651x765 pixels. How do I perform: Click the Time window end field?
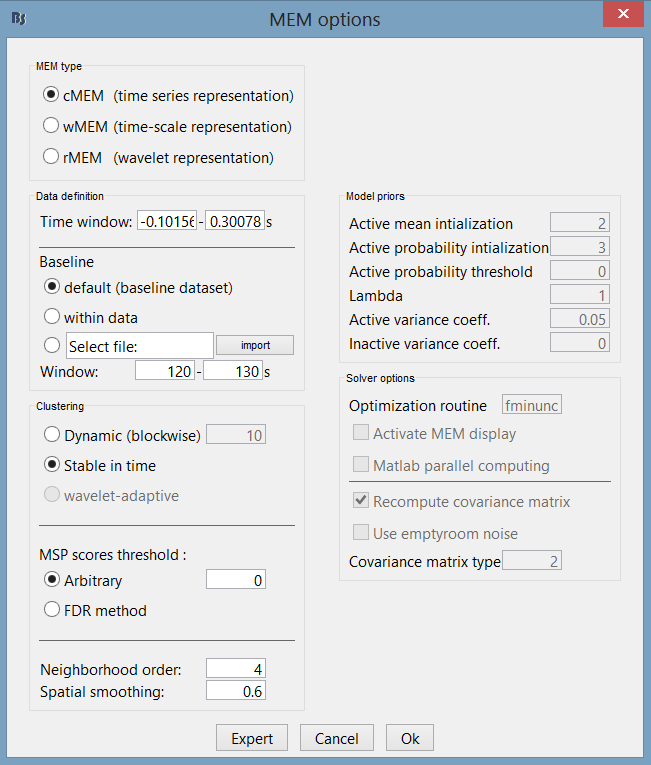[x=235, y=221]
